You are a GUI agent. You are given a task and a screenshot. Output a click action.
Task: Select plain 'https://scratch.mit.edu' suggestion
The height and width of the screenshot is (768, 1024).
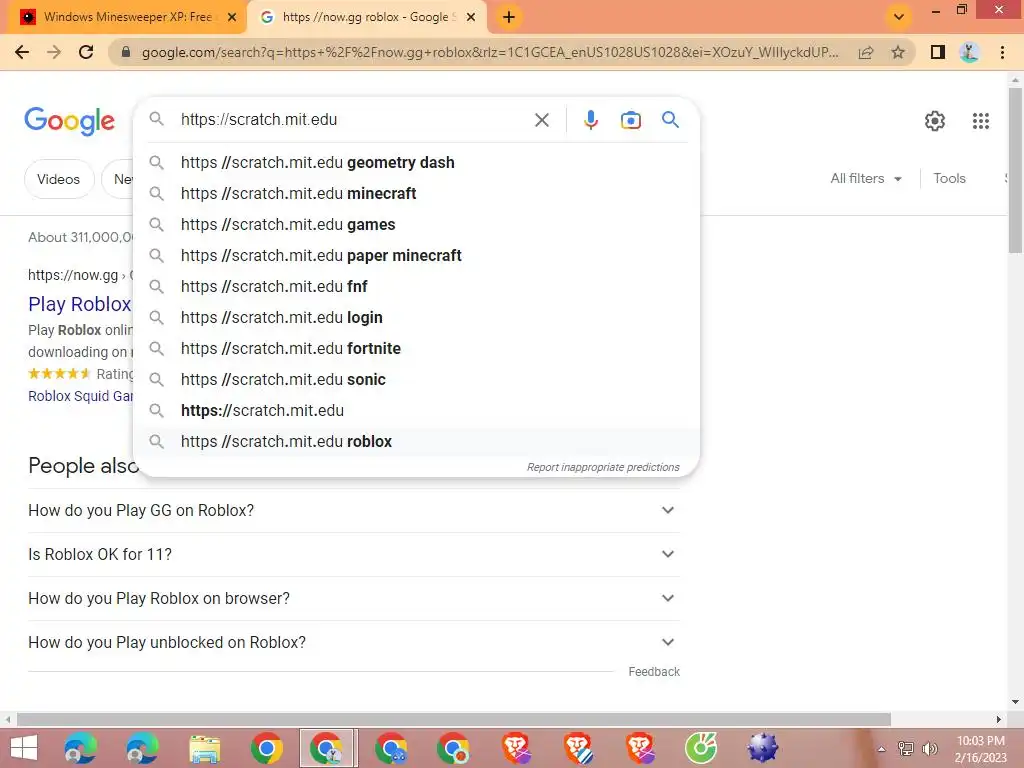coord(416,411)
